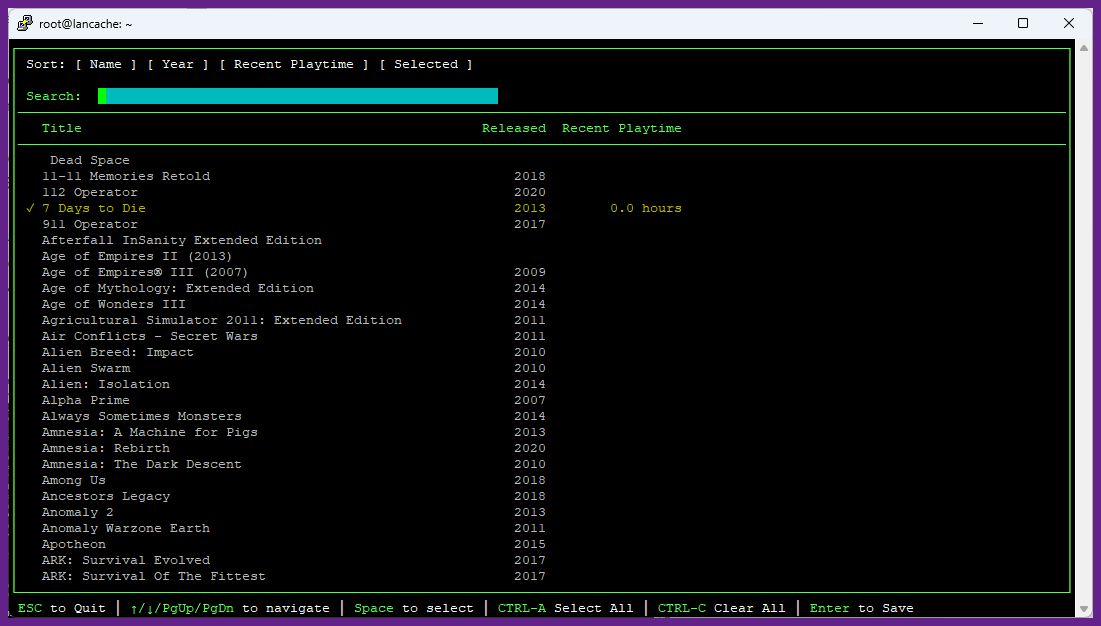This screenshot has height=626, width=1101.
Task: Select the 112 Operator row
Action: pos(89,192)
